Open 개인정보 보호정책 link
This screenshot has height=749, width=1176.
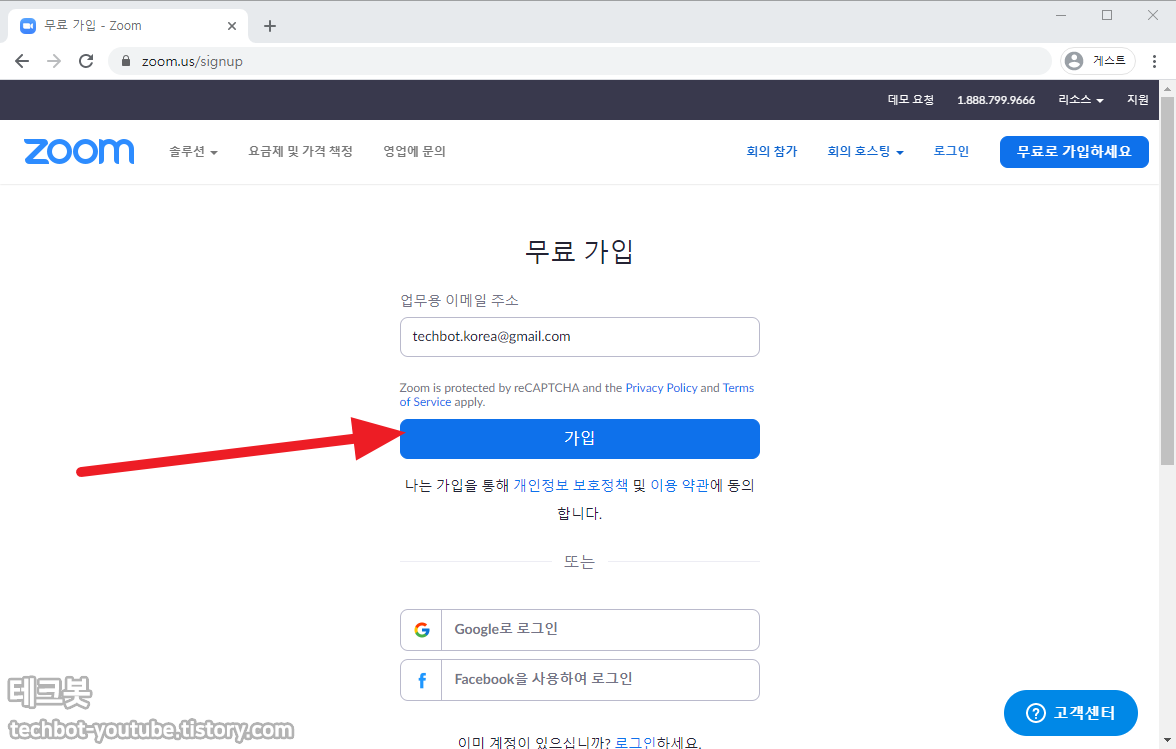(x=570, y=486)
